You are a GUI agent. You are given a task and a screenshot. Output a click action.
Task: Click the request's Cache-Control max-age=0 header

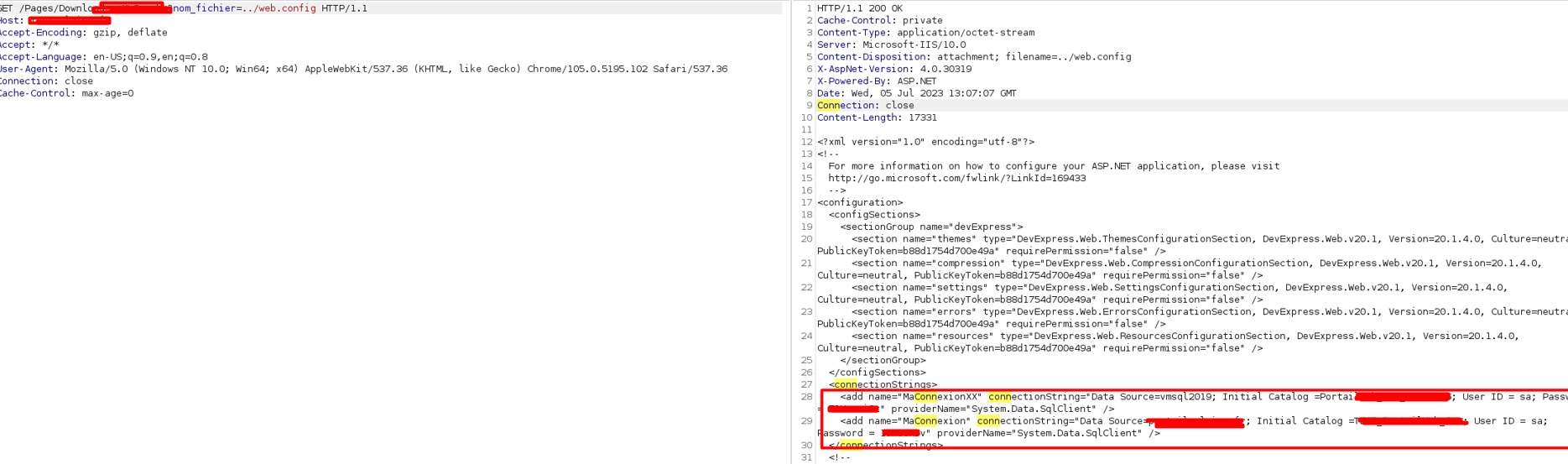click(66, 93)
